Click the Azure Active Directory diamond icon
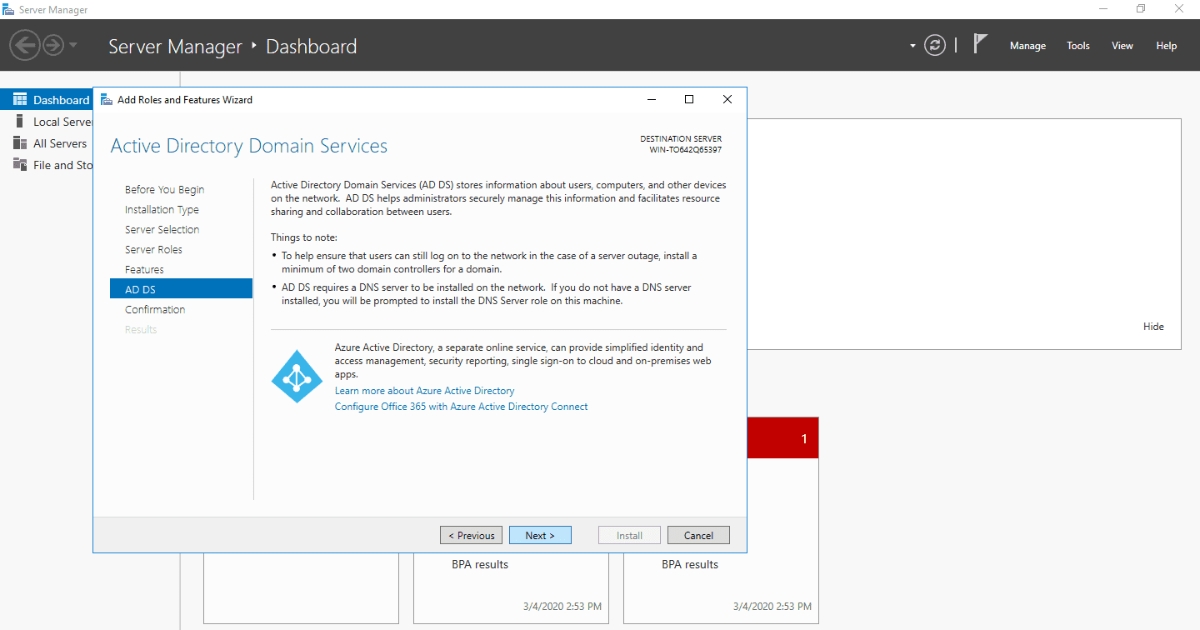 [x=296, y=377]
